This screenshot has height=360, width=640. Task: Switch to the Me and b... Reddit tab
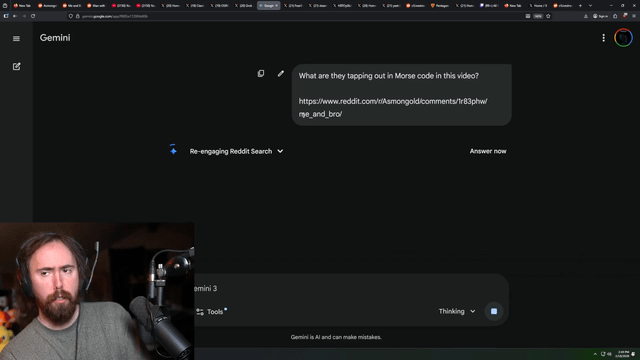click(72, 6)
